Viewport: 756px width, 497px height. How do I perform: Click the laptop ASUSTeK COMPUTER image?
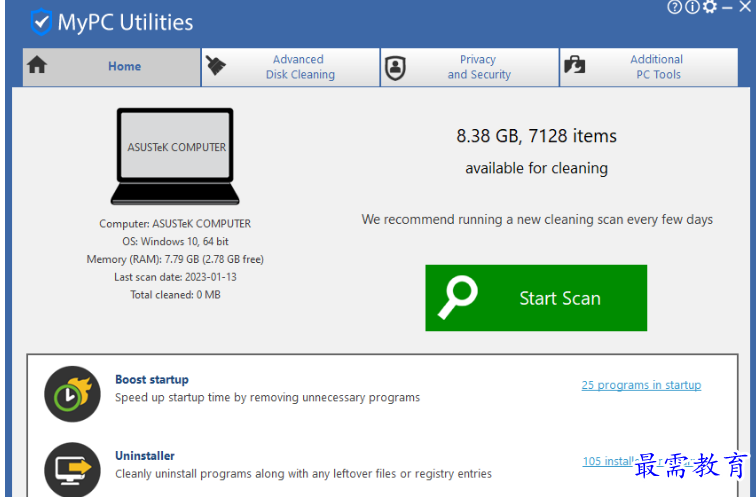pyautogui.click(x=175, y=156)
